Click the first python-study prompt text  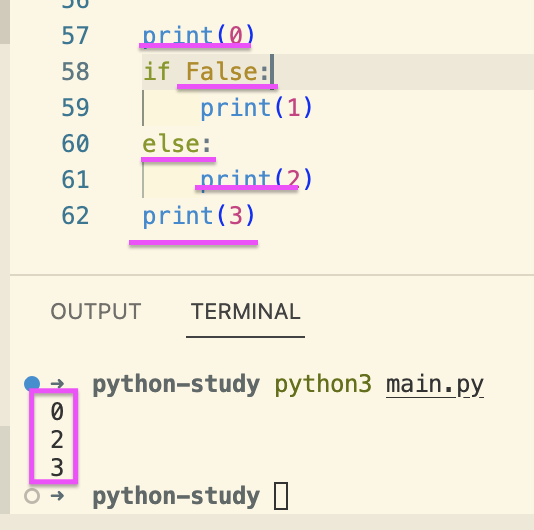[176, 385]
